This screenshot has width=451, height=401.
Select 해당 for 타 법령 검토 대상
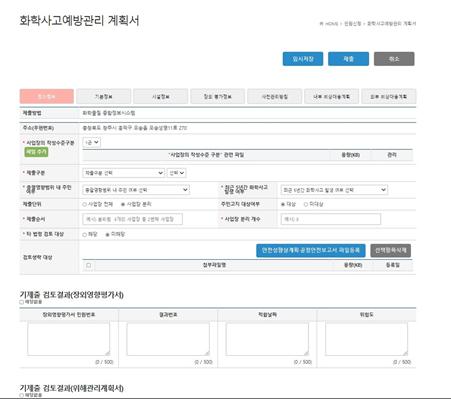(x=85, y=235)
